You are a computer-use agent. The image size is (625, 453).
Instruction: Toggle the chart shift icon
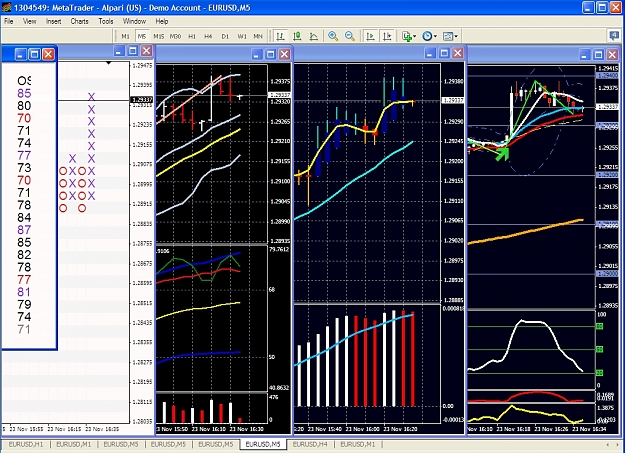click(x=387, y=36)
